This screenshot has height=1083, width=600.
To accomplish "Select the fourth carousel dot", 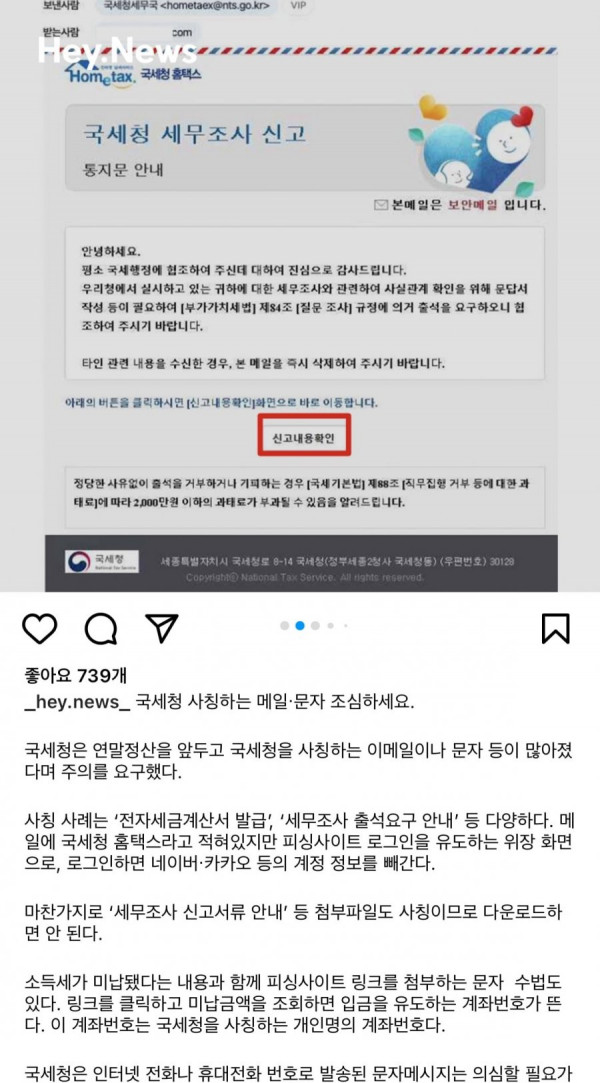I will [331, 626].
